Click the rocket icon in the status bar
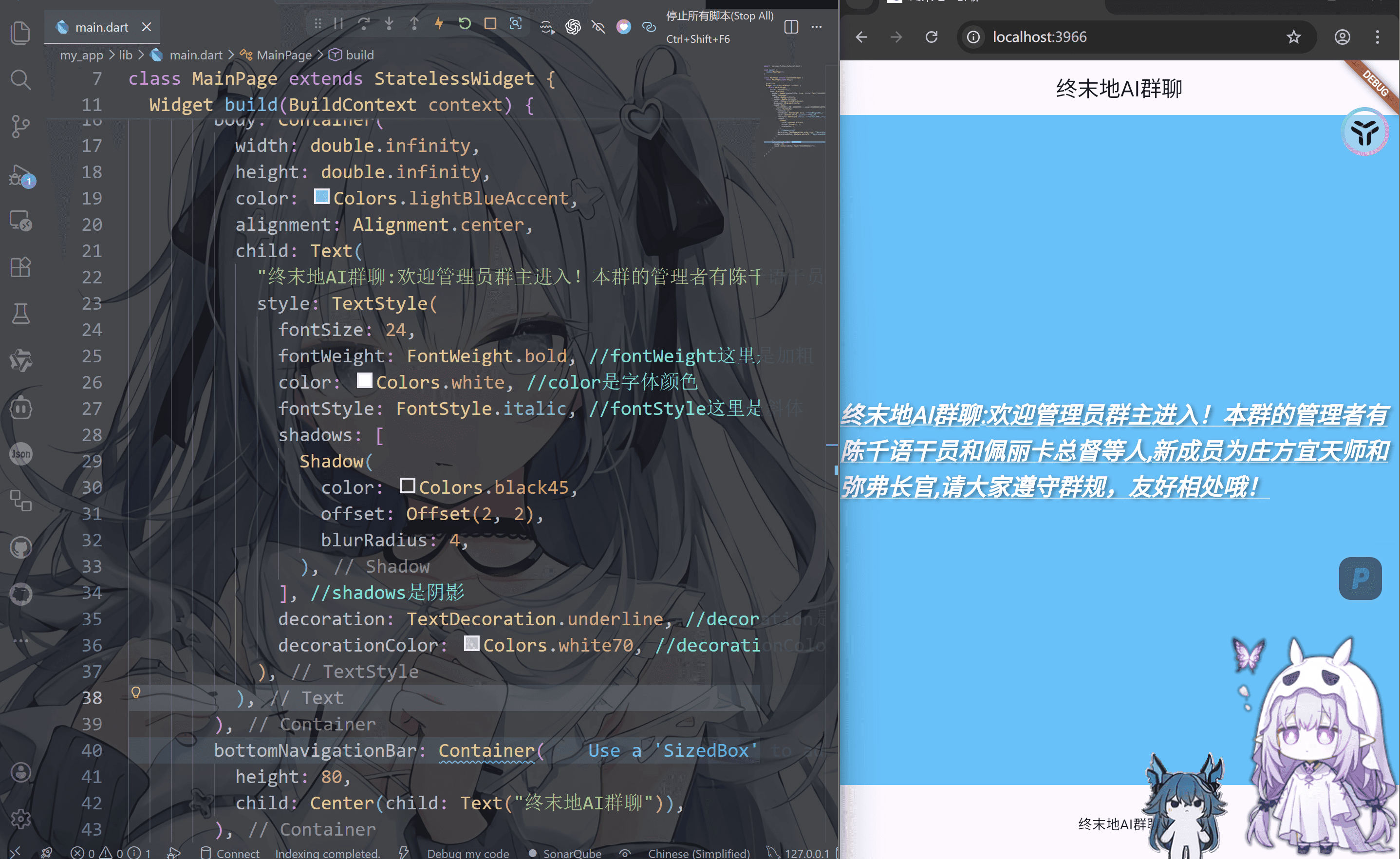Viewport: 1400px width, 859px height. (47, 853)
